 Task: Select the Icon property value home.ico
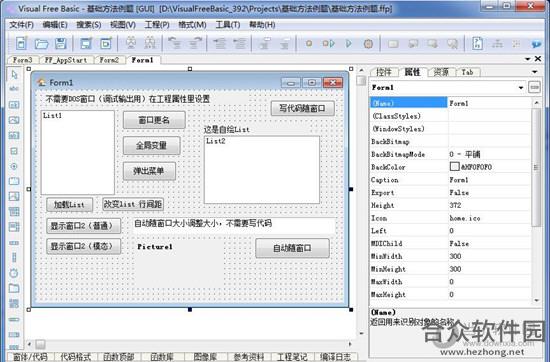[465, 218]
